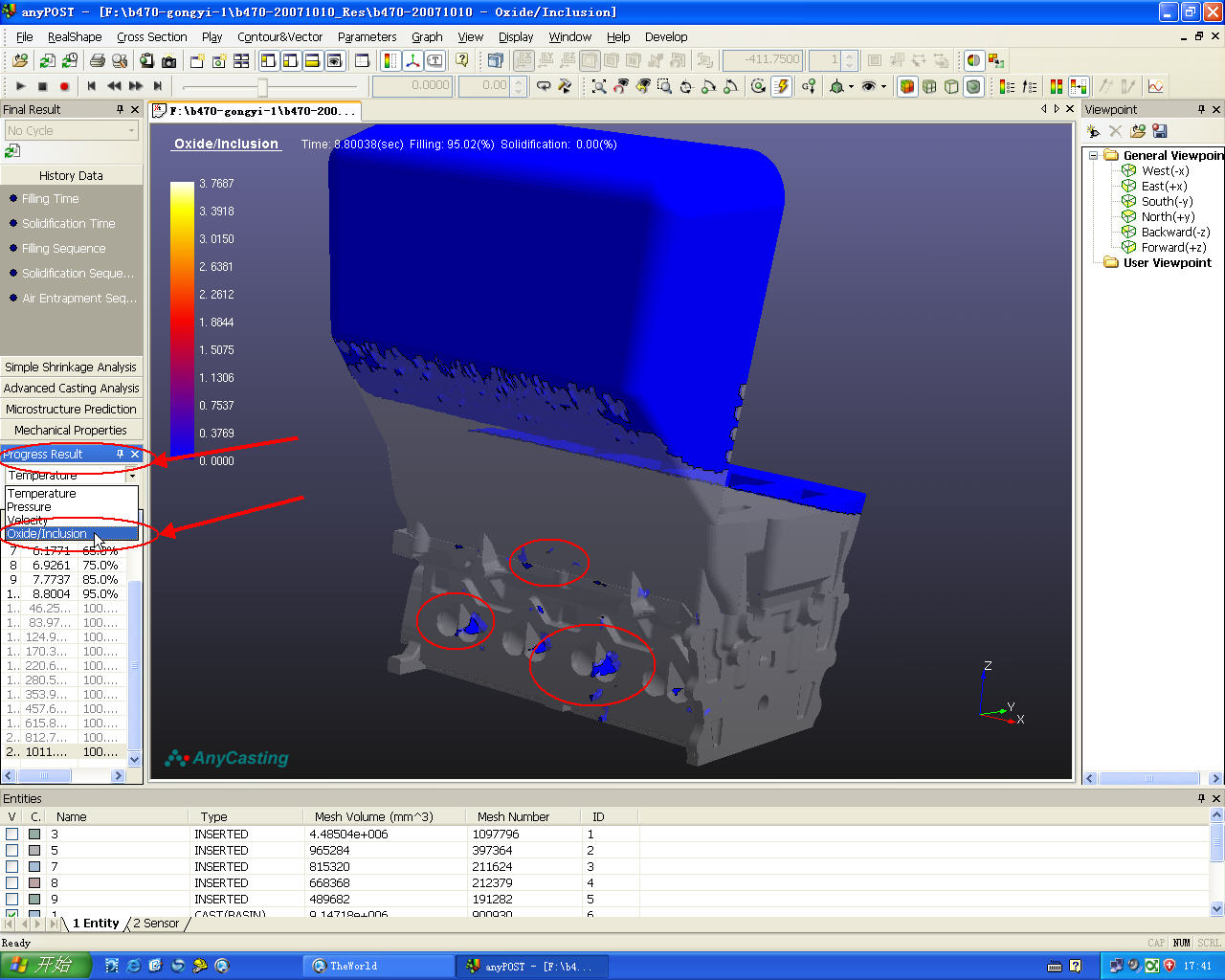Switch to TheWorld taskbar window
The height and width of the screenshot is (980, 1225).
pos(379,967)
